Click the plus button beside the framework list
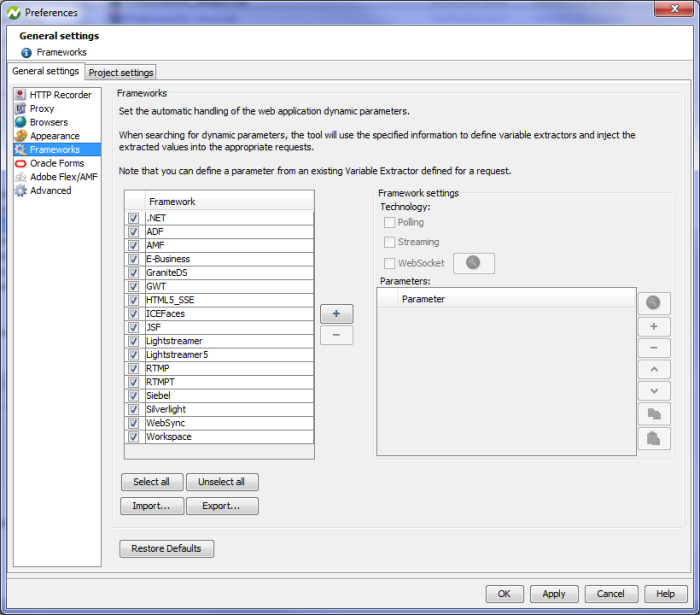 (336, 313)
